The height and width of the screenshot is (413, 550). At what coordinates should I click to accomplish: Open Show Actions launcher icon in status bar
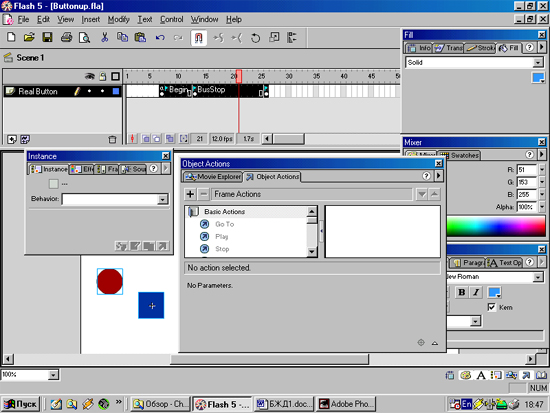click(525, 375)
